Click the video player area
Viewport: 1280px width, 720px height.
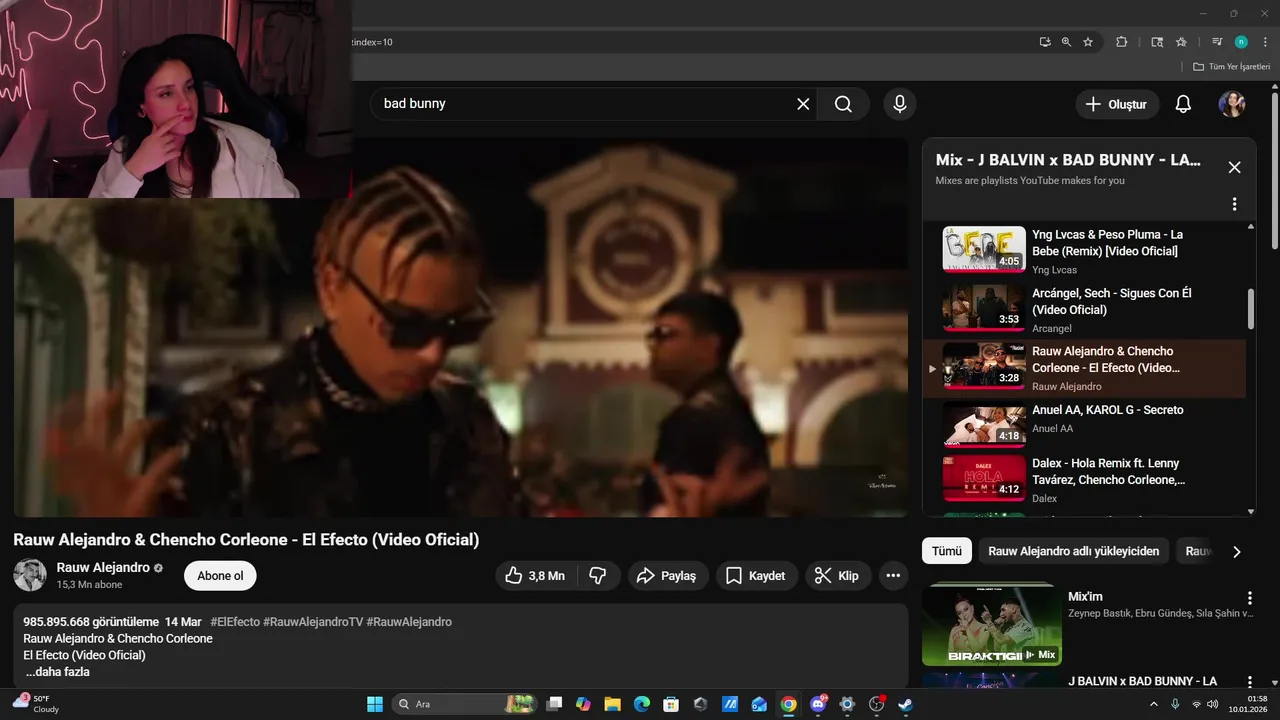(x=461, y=328)
